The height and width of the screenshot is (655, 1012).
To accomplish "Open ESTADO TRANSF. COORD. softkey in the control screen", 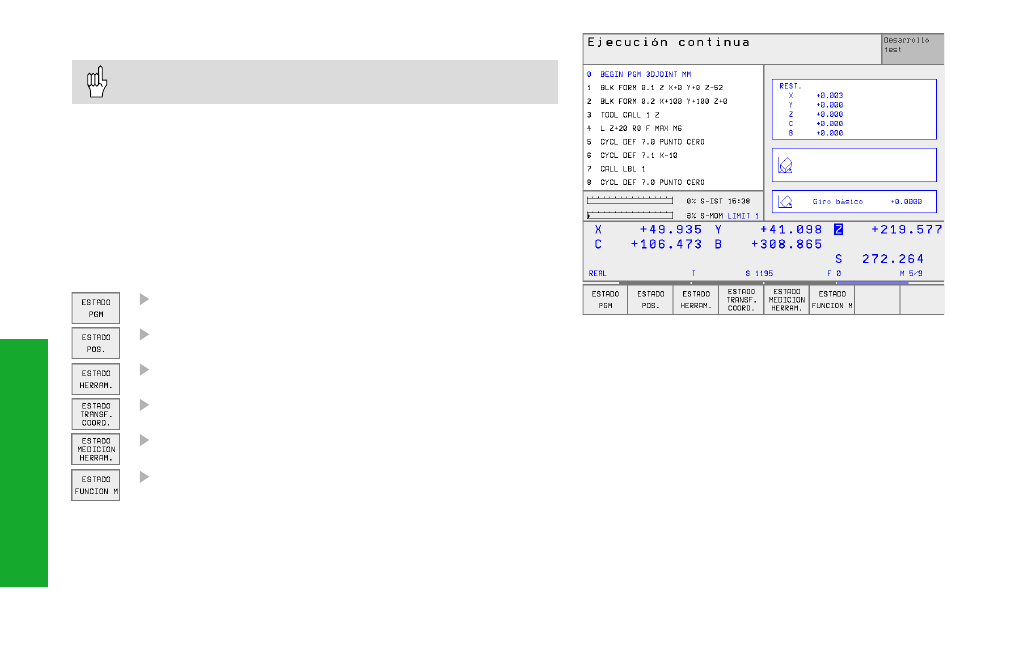I will point(741,299).
